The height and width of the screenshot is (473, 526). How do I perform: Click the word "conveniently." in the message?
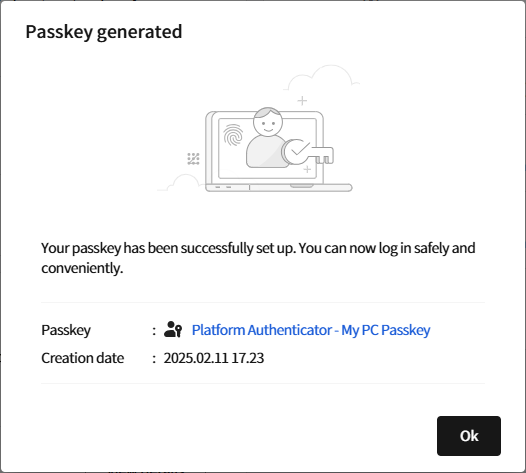82,268
